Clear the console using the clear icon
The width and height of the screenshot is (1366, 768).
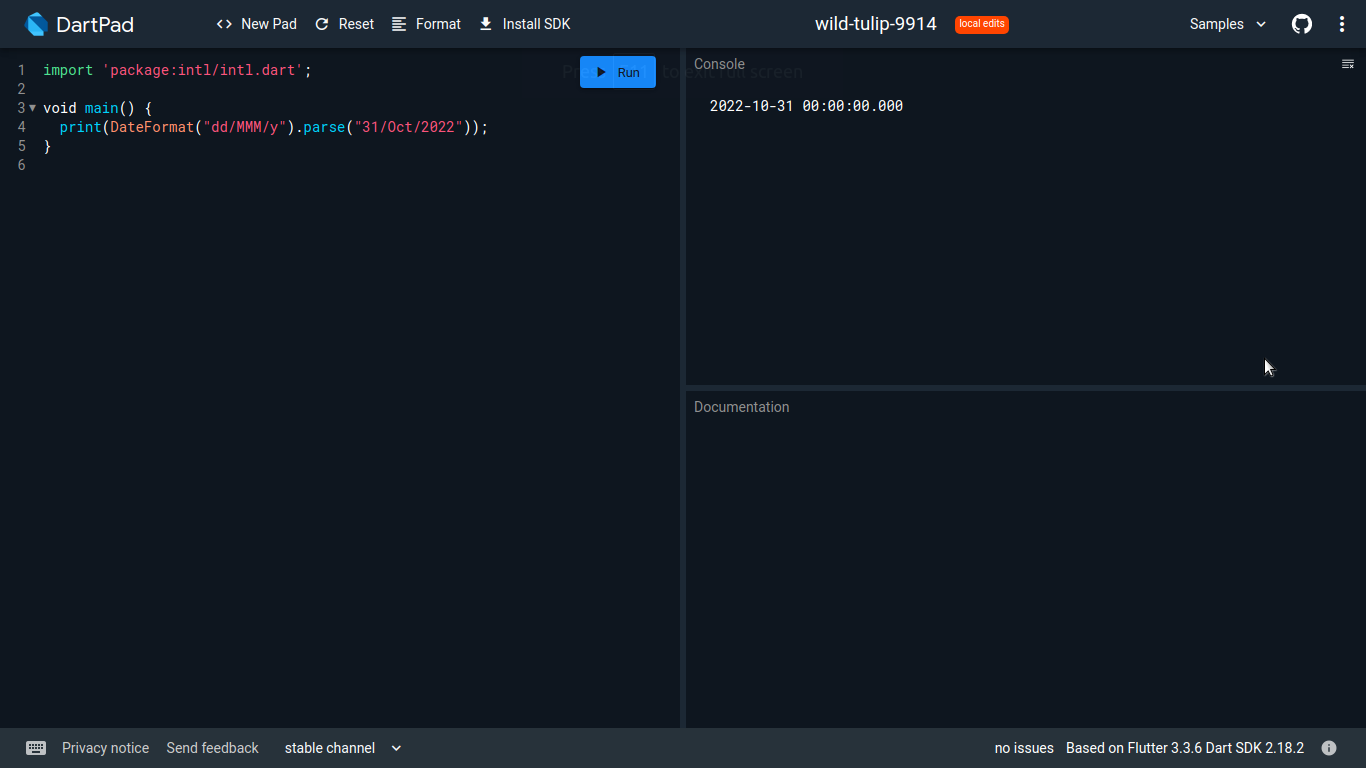point(1347,64)
